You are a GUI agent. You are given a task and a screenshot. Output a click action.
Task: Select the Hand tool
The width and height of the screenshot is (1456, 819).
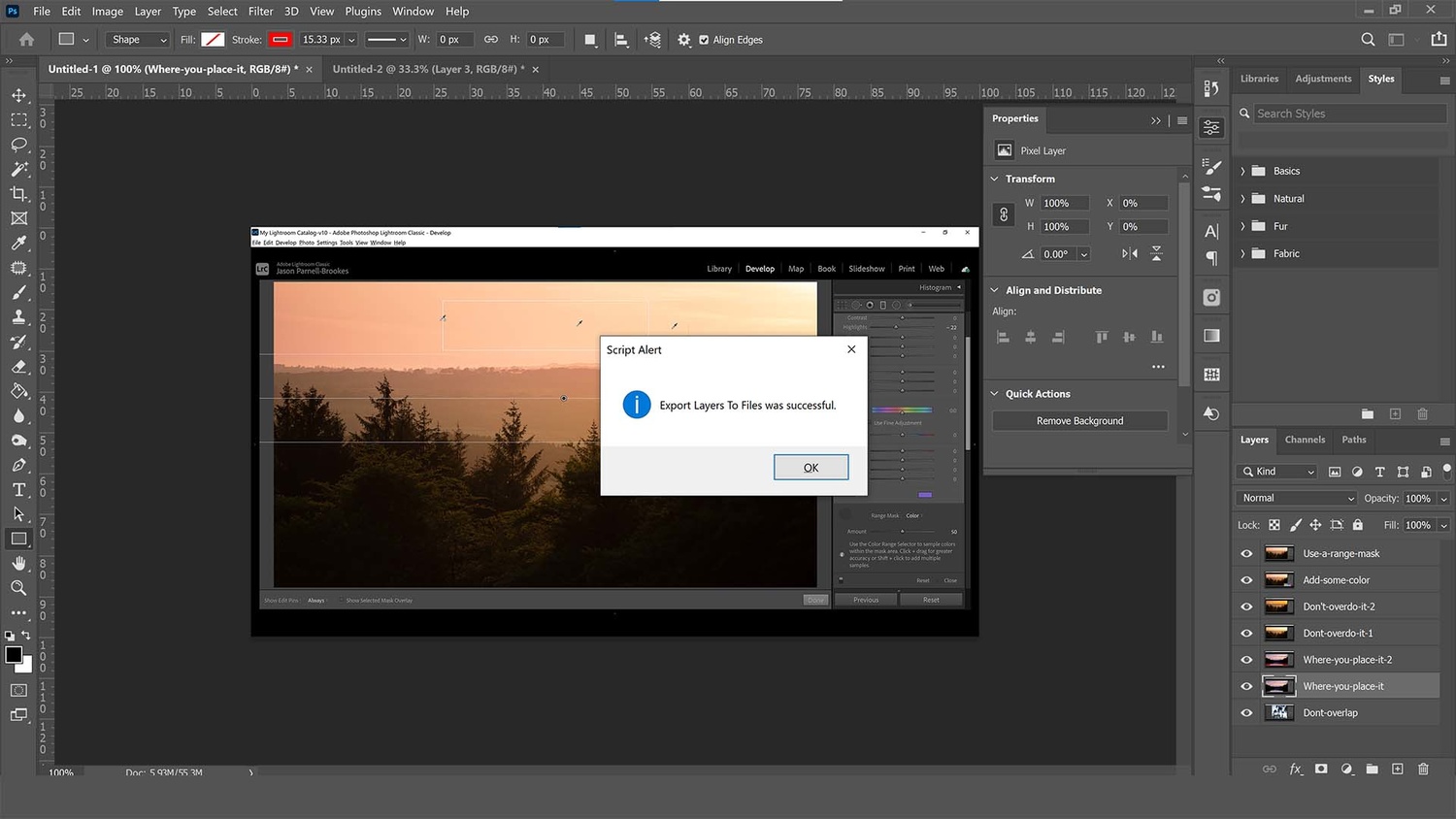tap(18, 563)
